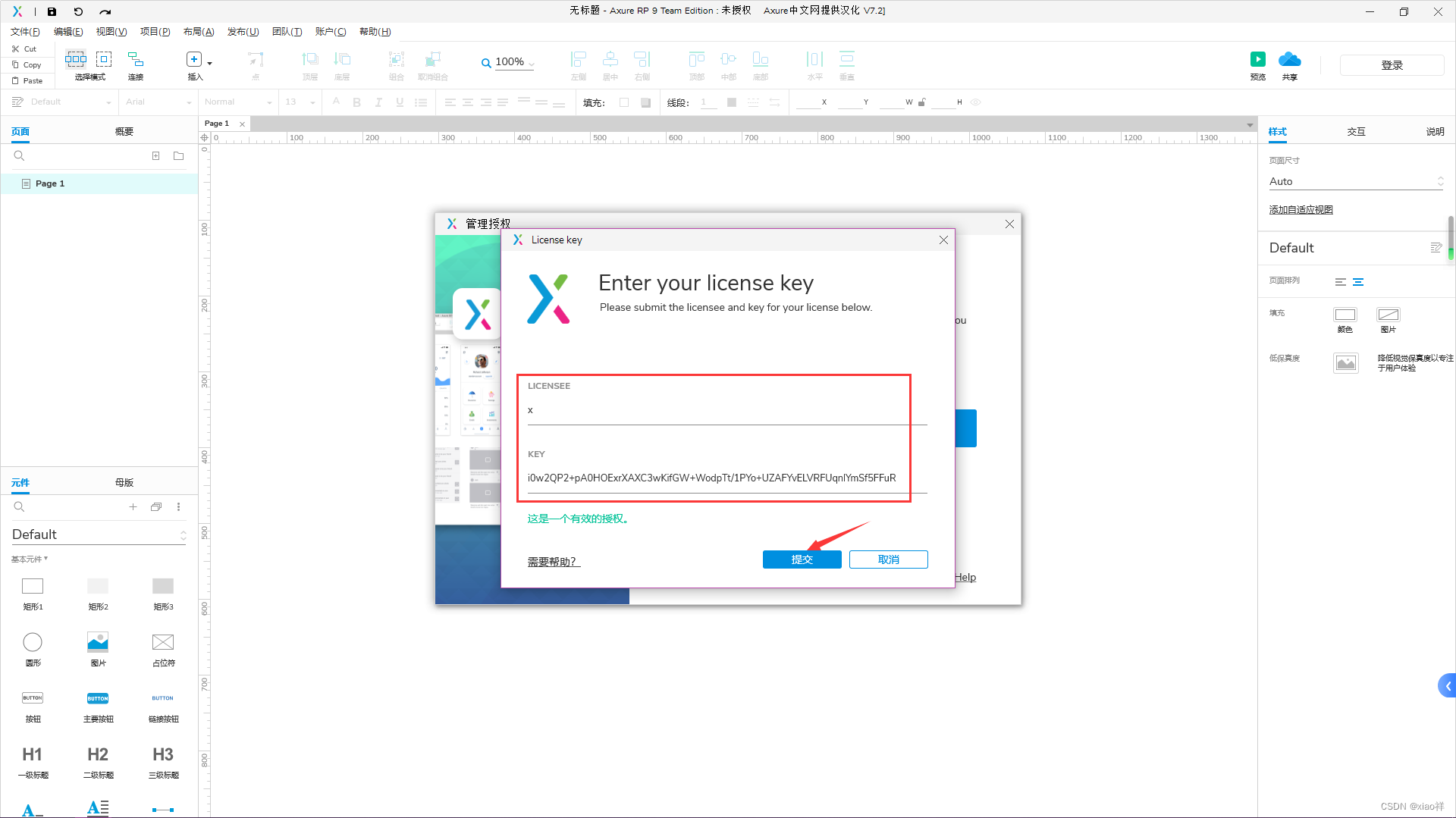1456x818 pixels.
Task: Select the H1 一级标题 heading widget
Action: (33, 754)
